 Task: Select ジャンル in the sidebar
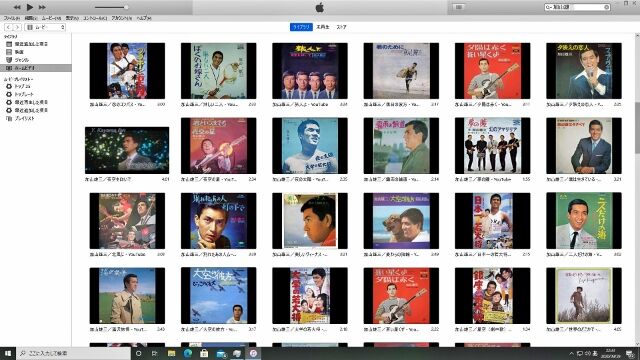point(22,60)
